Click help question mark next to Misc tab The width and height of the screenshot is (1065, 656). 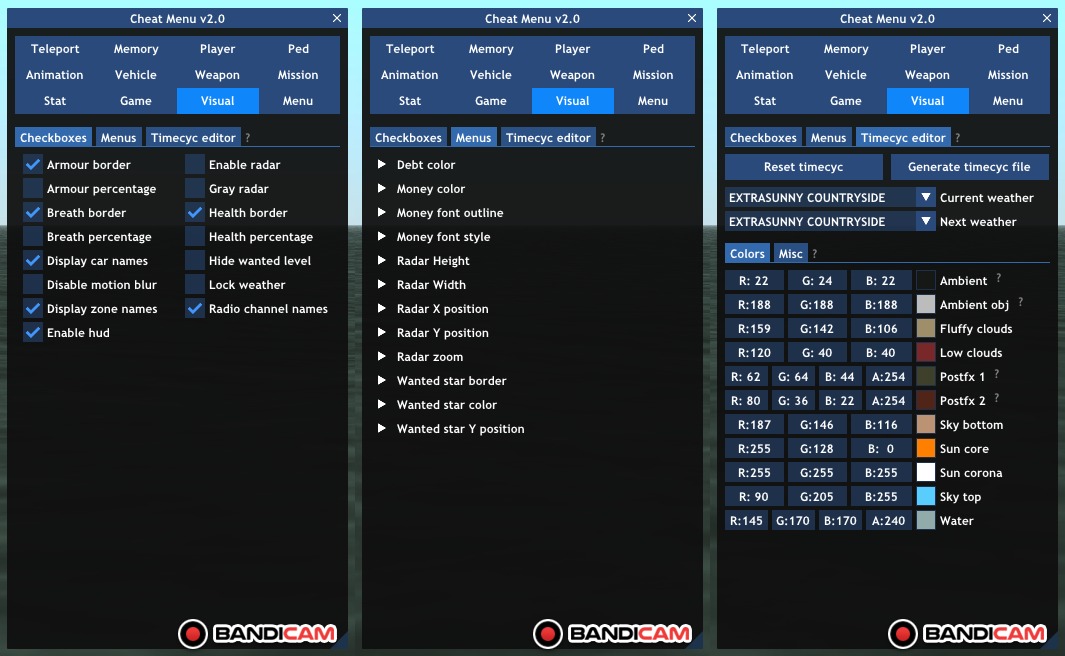click(814, 253)
